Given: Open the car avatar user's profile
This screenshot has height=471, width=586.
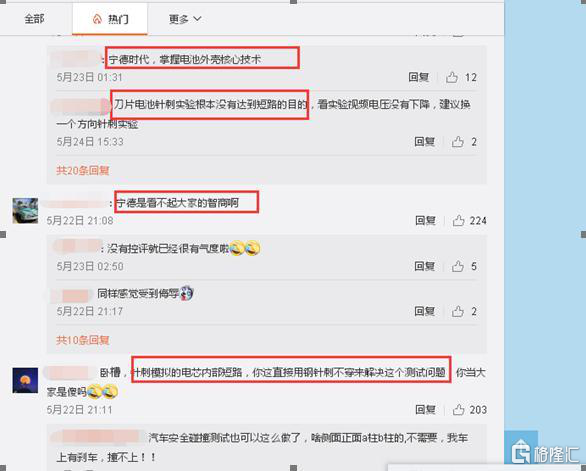Looking at the screenshot, I should pyautogui.click(x=25, y=211).
